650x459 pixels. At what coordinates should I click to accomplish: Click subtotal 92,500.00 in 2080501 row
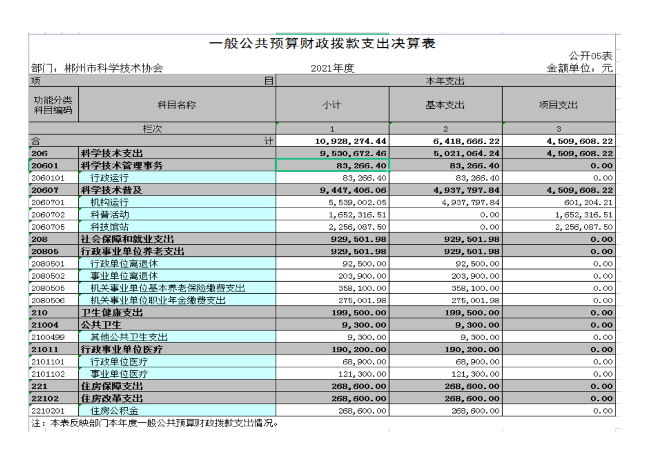(x=332, y=264)
